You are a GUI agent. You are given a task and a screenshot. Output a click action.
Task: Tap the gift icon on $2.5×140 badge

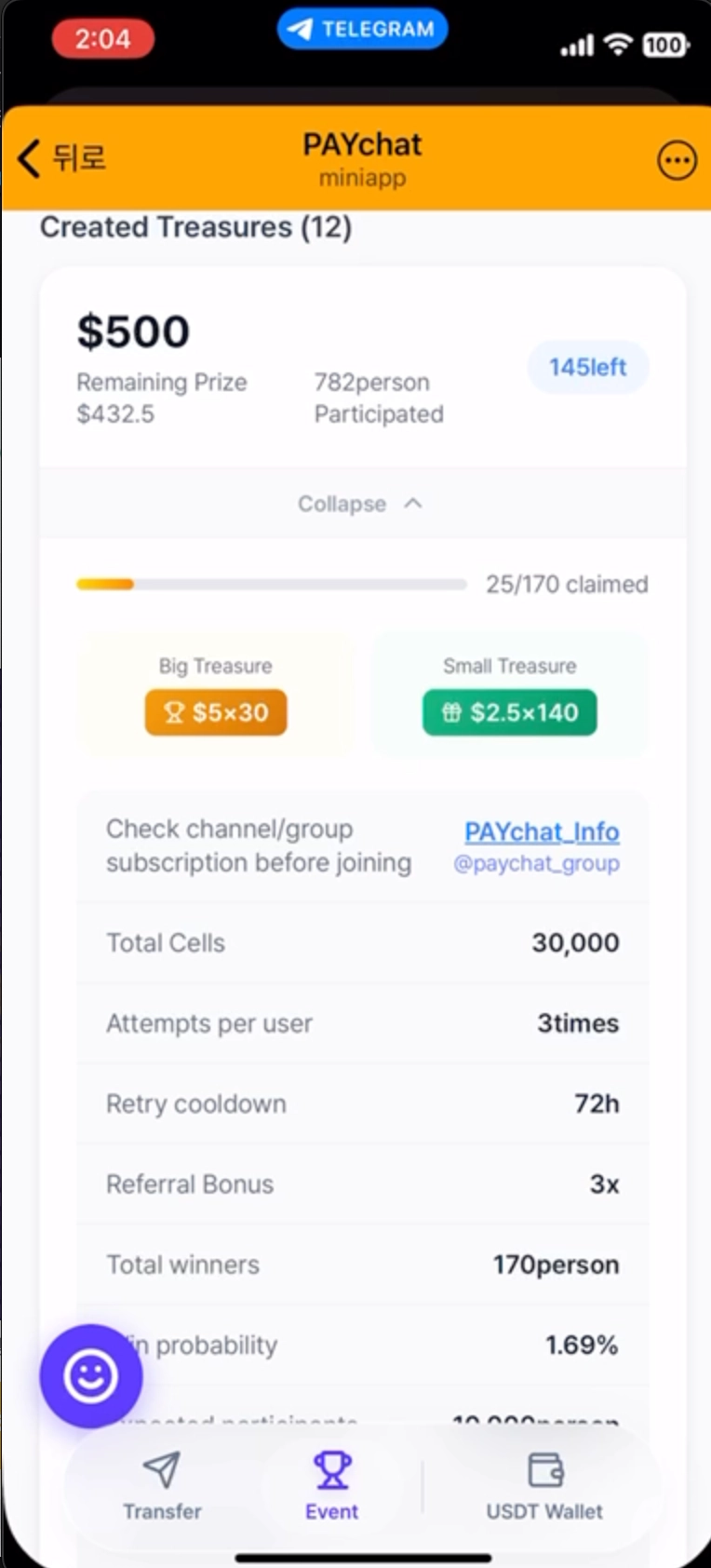coord(451,712)
